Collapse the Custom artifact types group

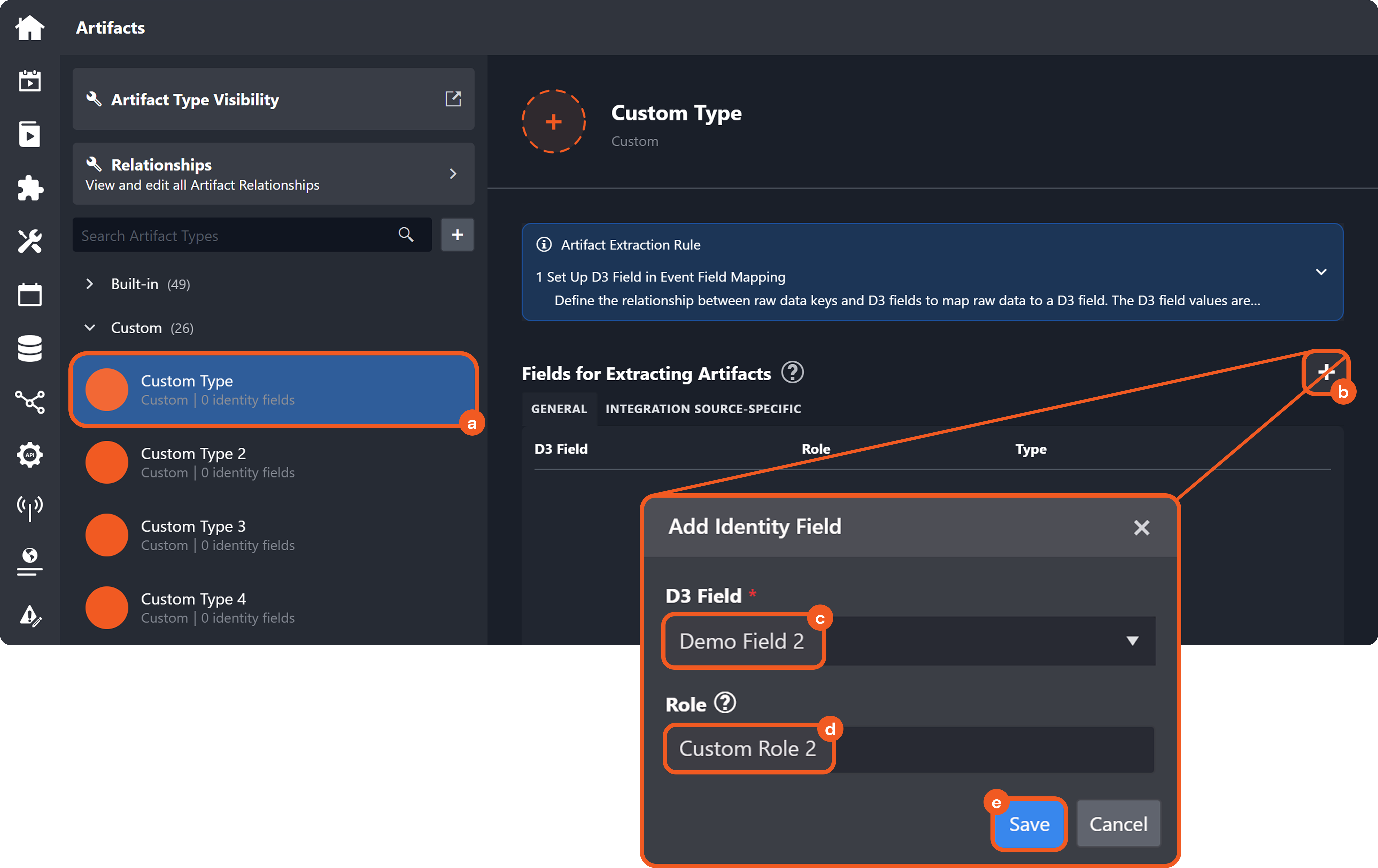pyautogui.click(x=90, y=328)
